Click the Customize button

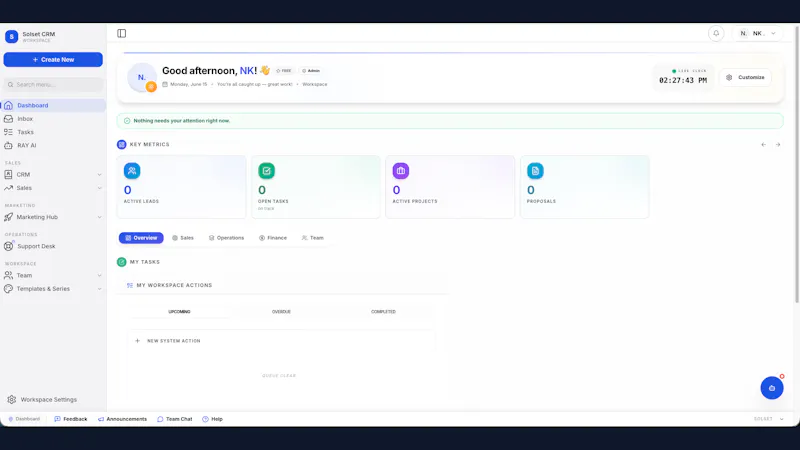745,78
